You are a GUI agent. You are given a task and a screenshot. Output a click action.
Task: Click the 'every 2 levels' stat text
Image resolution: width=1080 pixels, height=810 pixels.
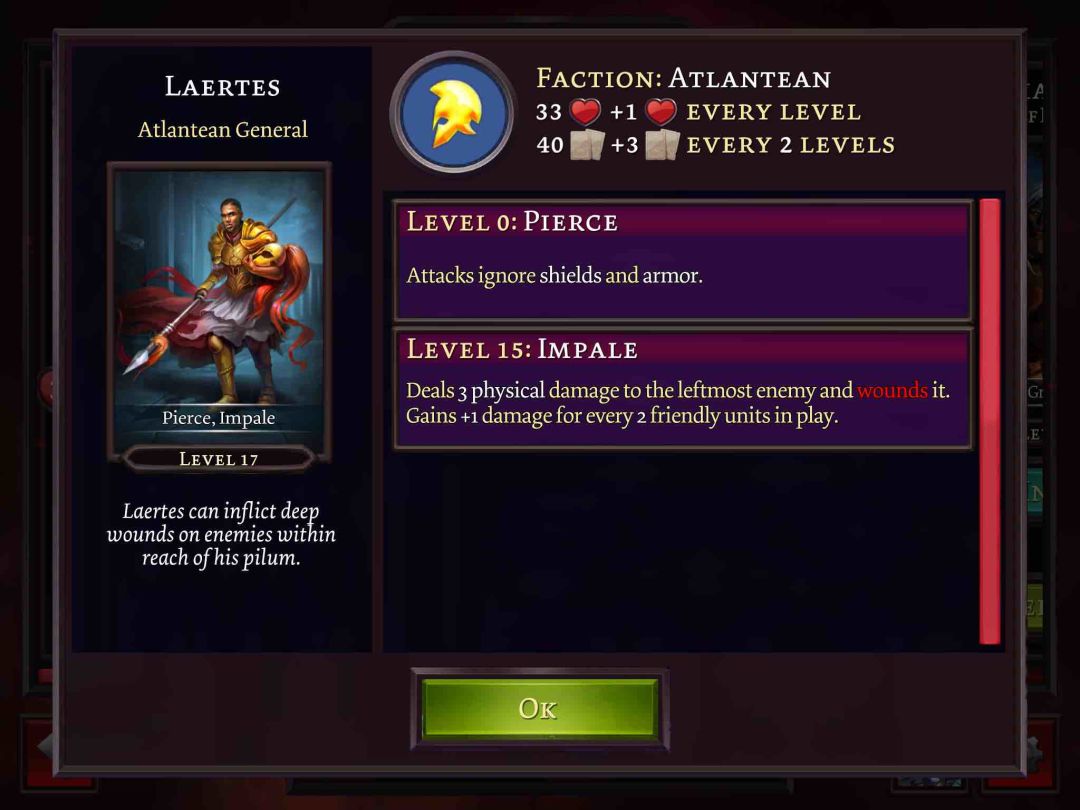(x=791, y=145)
